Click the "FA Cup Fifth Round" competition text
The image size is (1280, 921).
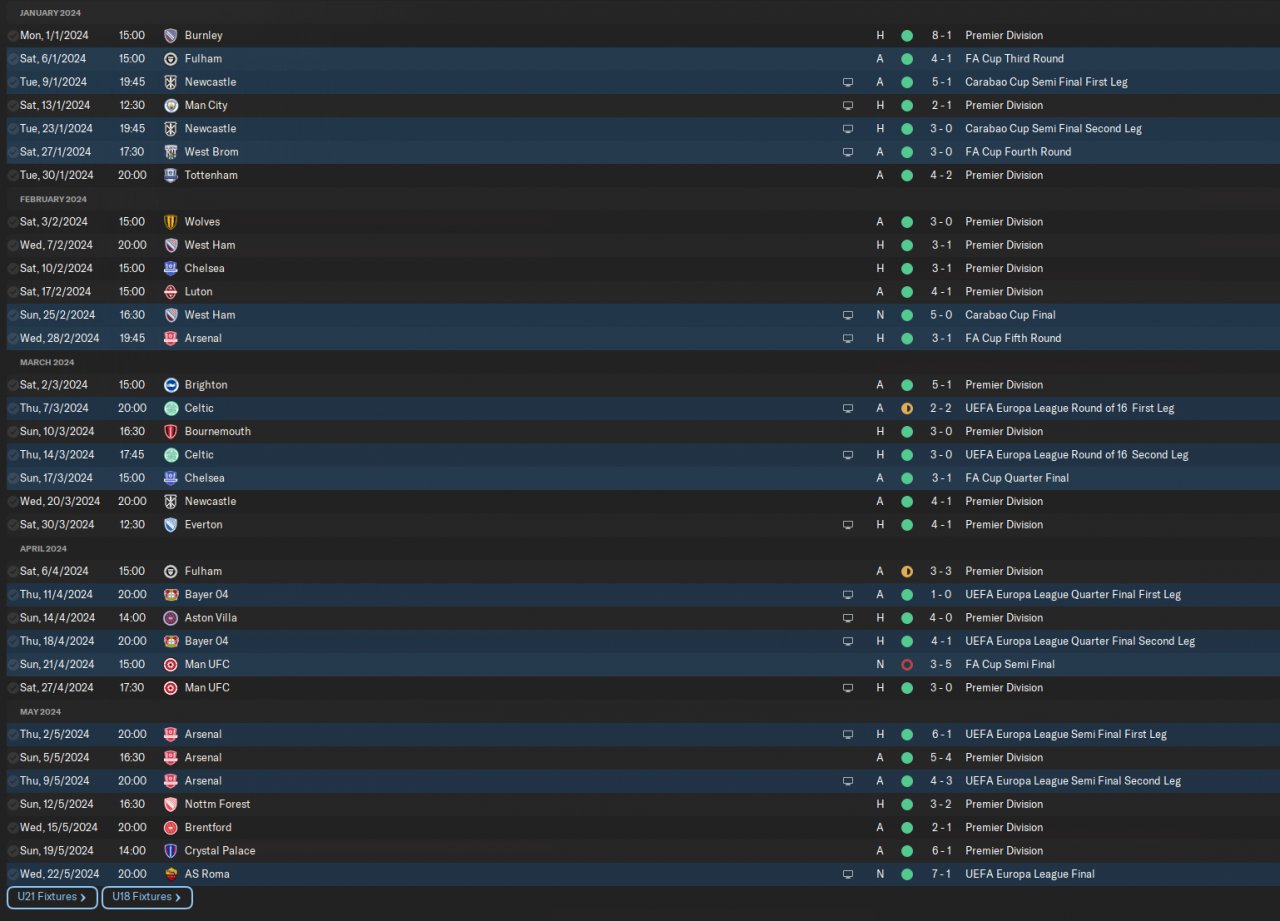[x=1013, y=338]
